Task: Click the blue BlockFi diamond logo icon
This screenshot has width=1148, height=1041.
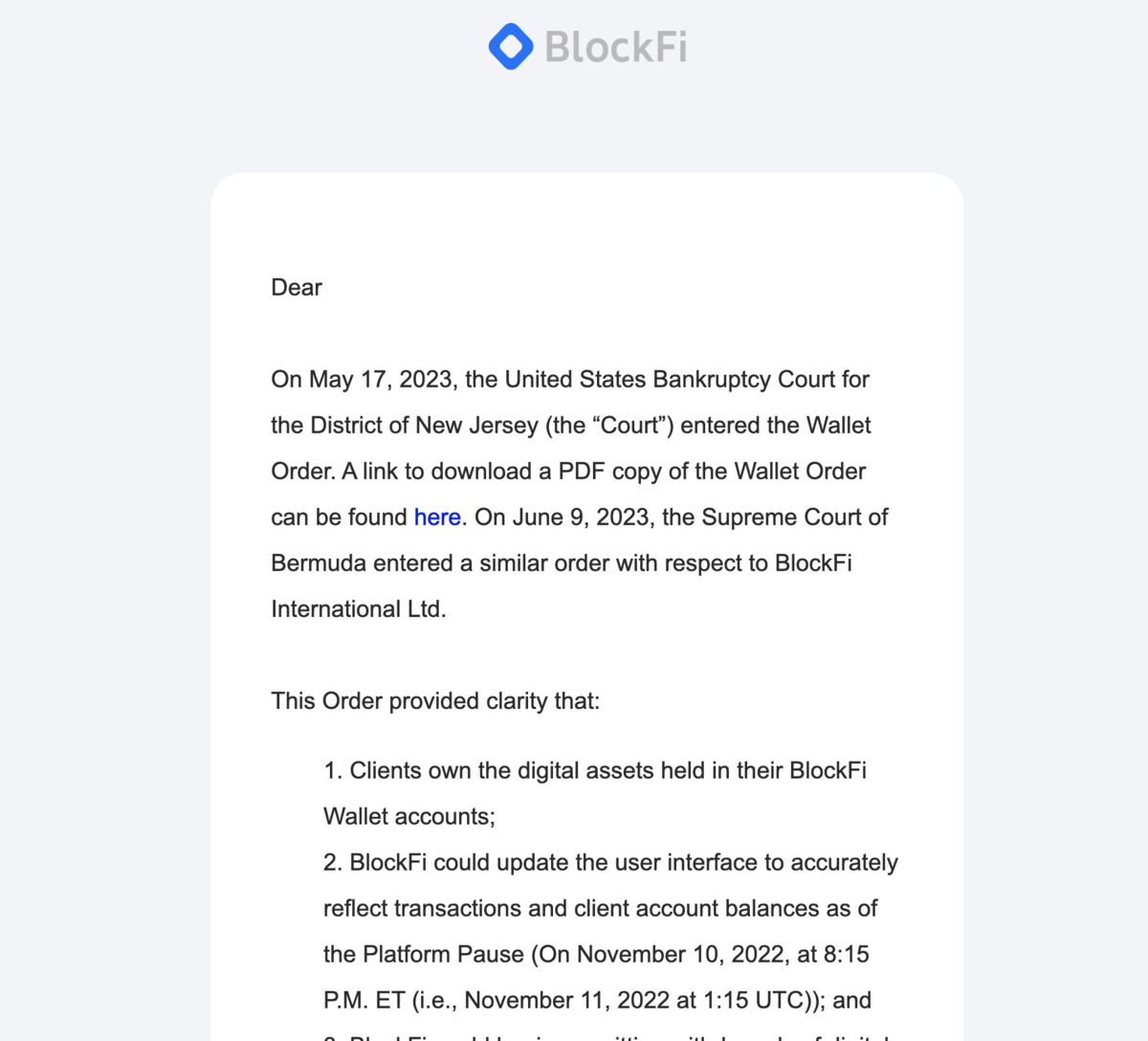Action: click(511, 46)
